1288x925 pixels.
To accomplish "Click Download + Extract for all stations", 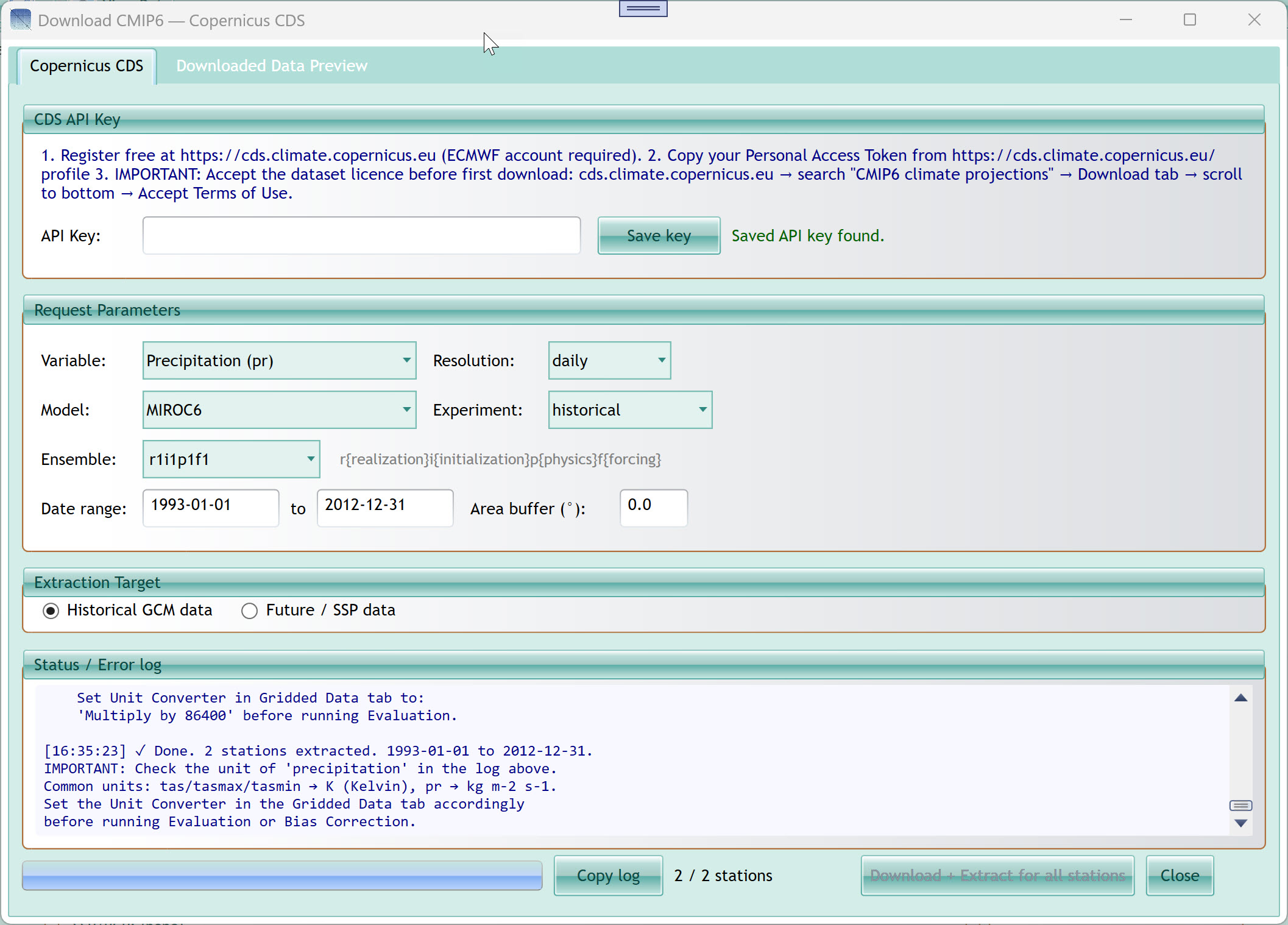I will (998, 876).
